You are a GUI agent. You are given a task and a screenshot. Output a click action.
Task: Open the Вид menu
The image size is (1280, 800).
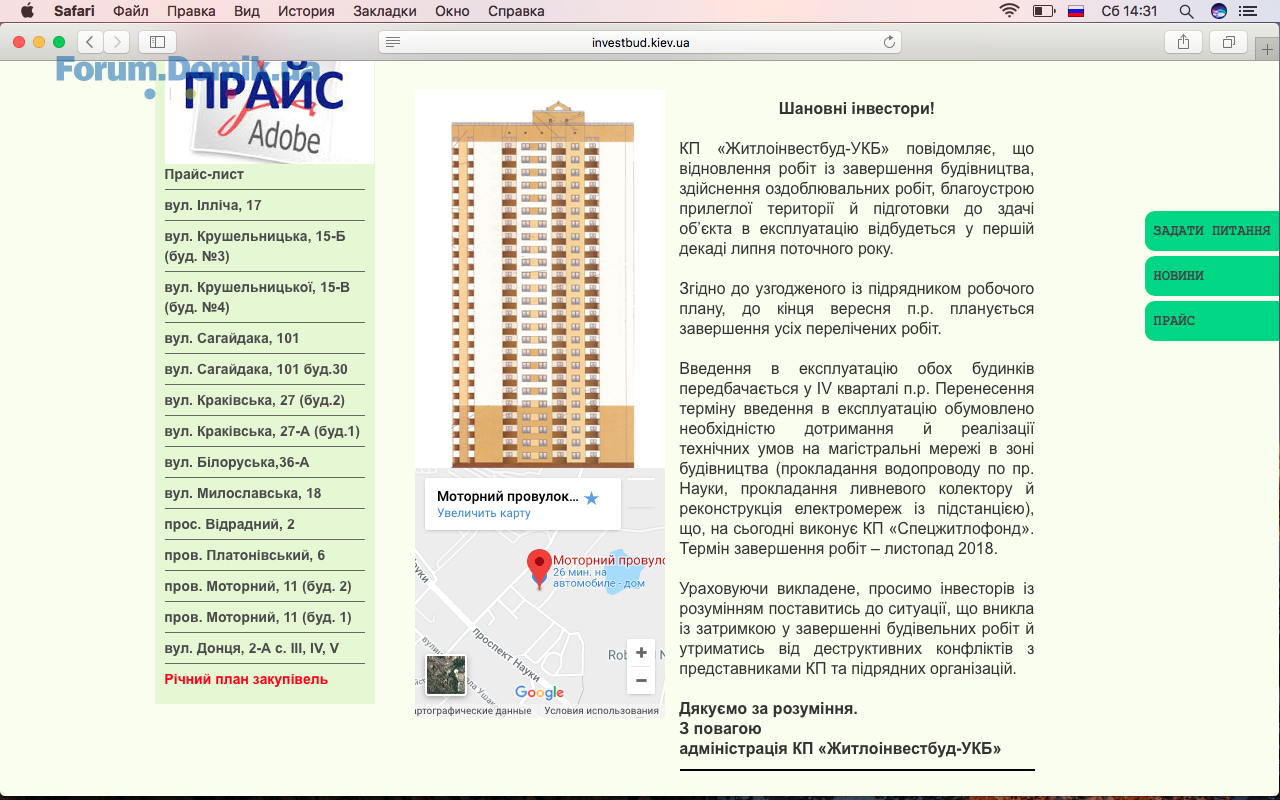(x=247, y=11)
